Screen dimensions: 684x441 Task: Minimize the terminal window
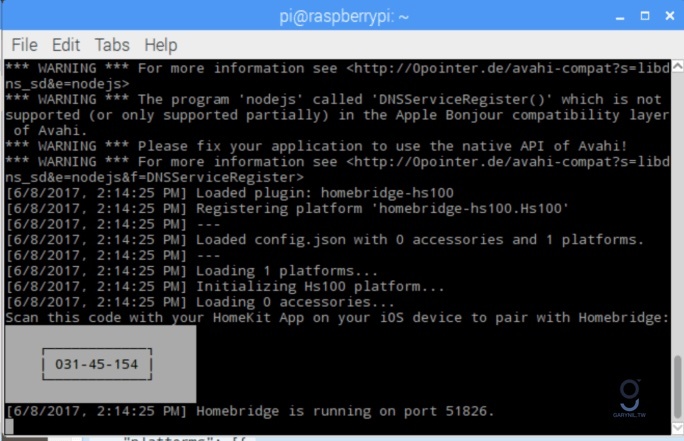coord(620,17)
